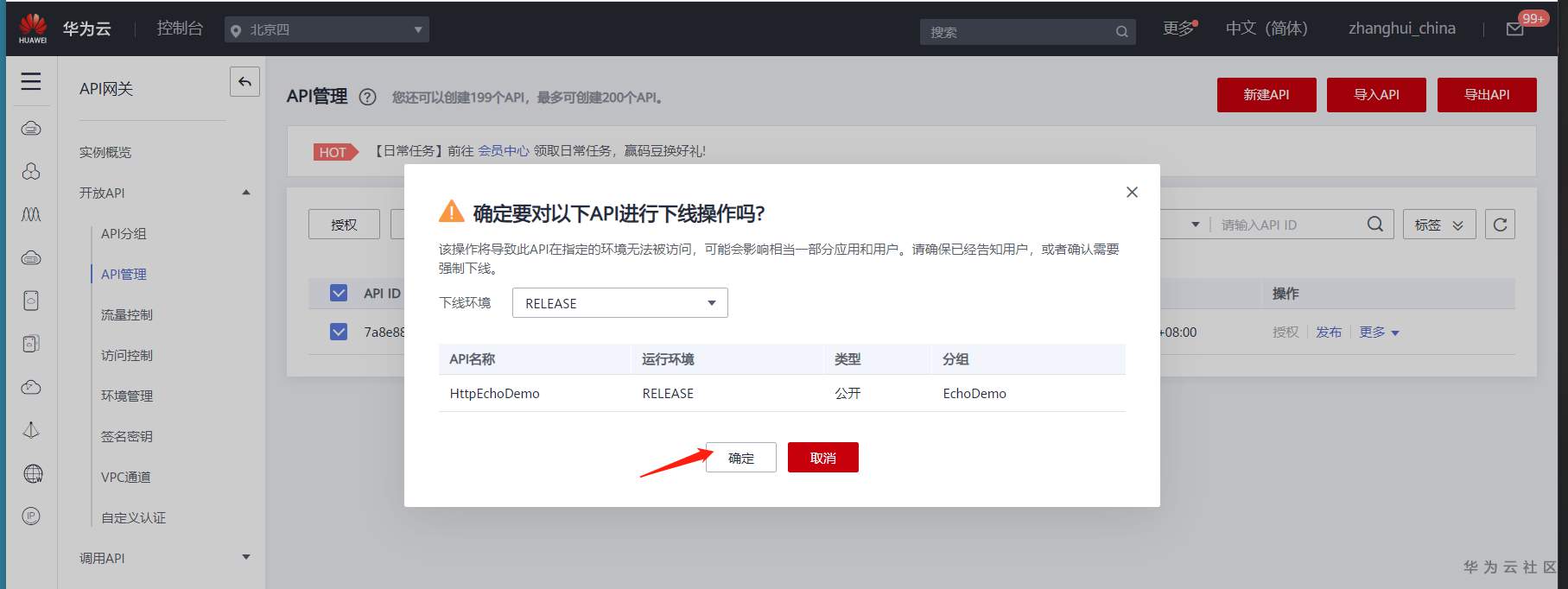Click the location pin icon by 北京四
The image size is (1568, 589).
235,31
